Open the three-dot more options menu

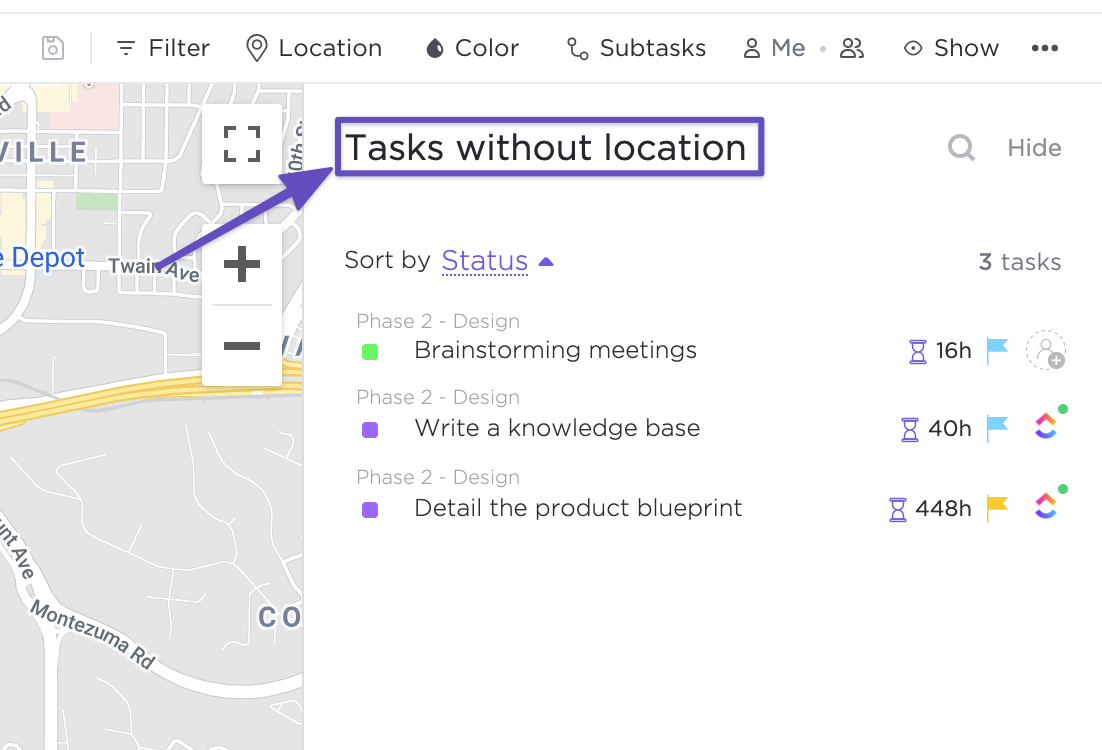(1044, 48)
